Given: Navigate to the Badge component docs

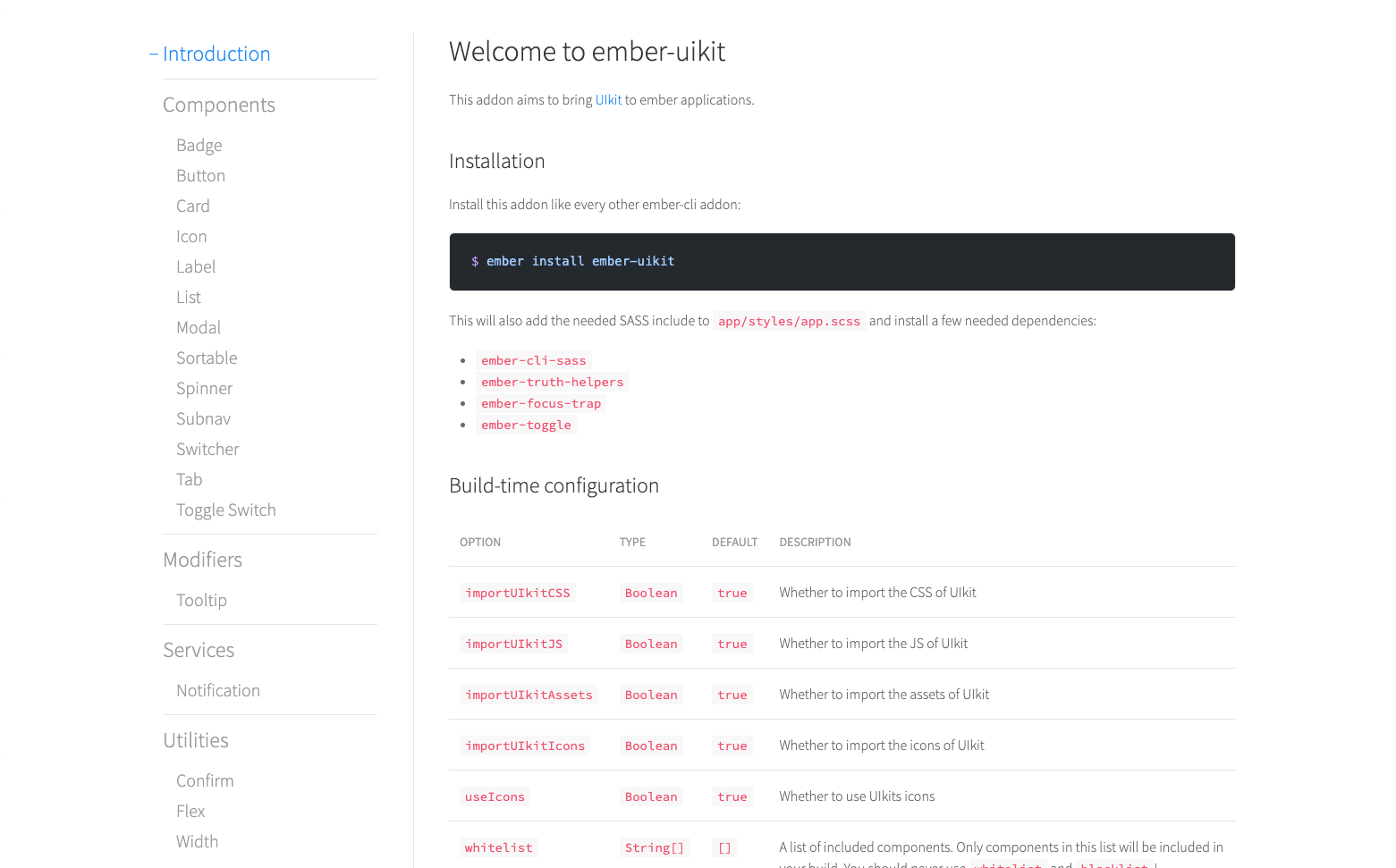Looking at the screenshot, I should 199,145.
